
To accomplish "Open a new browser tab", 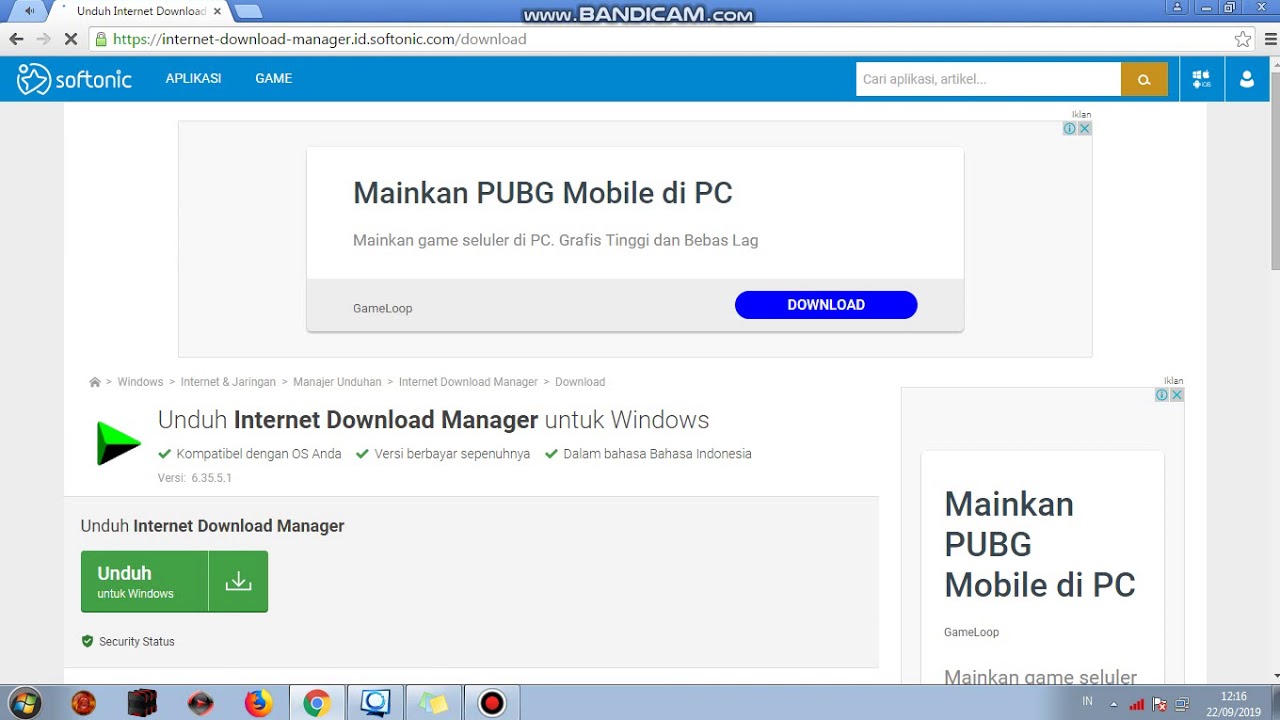I will coord(247,11).
